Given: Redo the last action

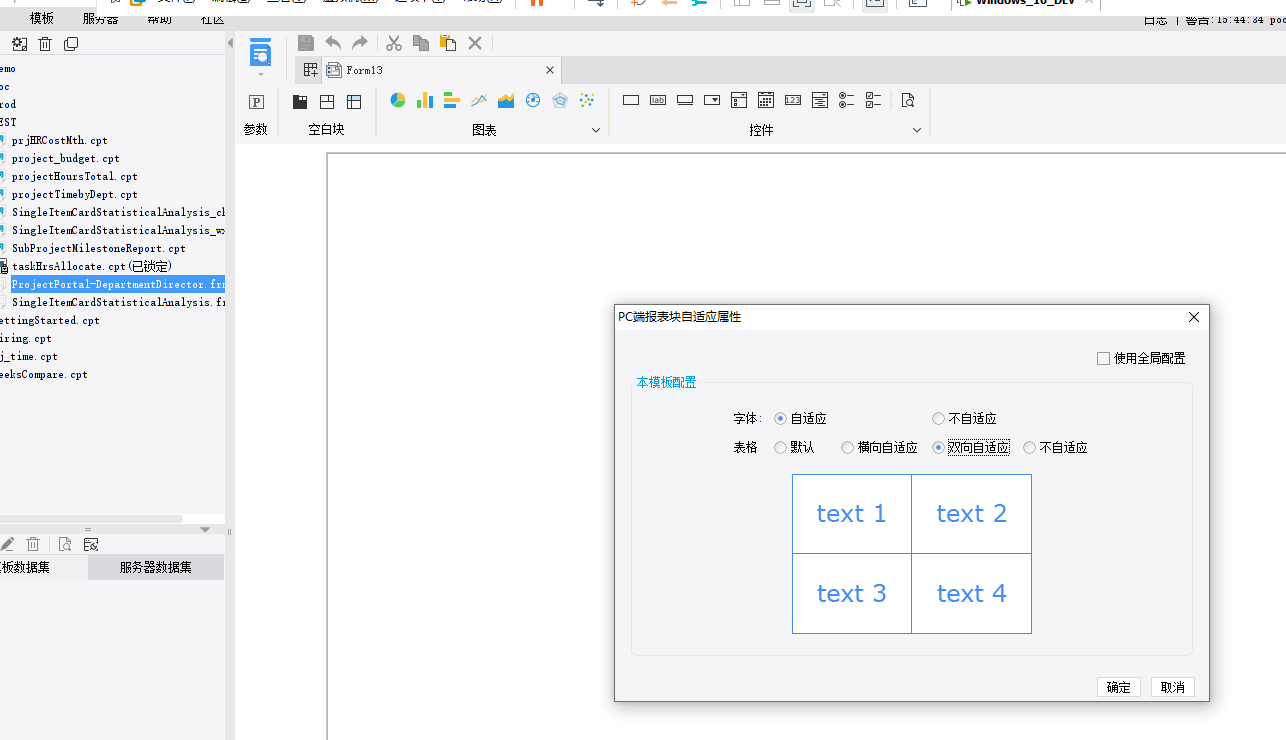Looking at the screenshot, I should pos(360,43).
